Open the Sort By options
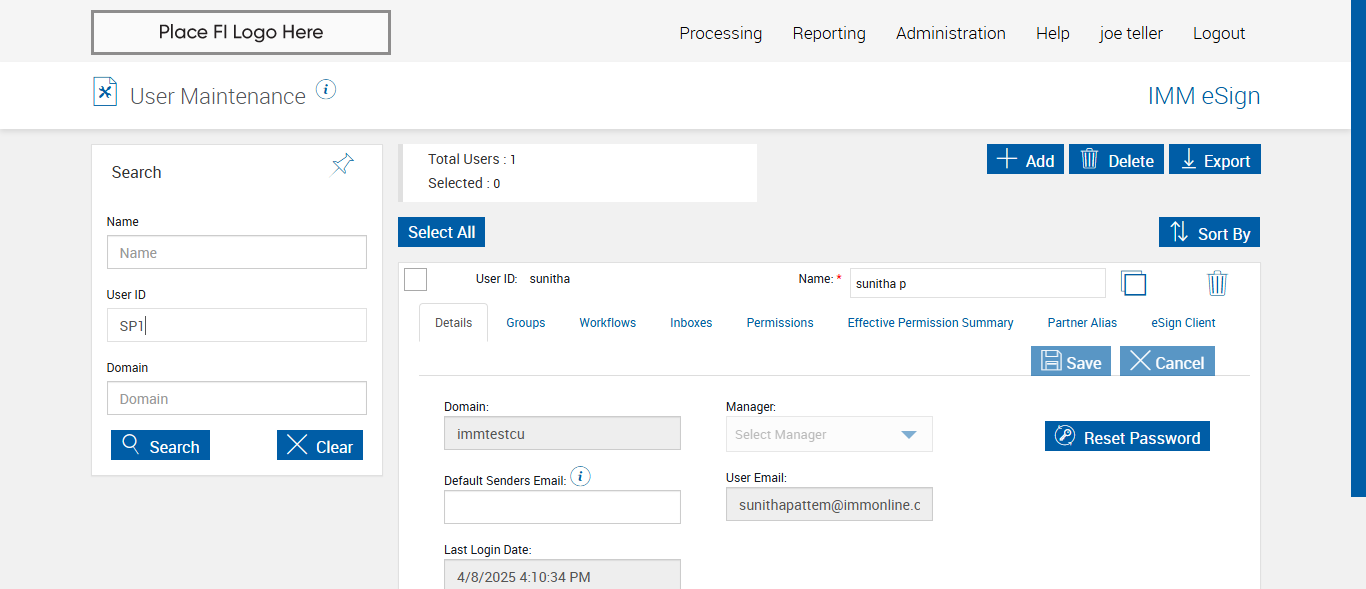 (x=1209, y=233)
